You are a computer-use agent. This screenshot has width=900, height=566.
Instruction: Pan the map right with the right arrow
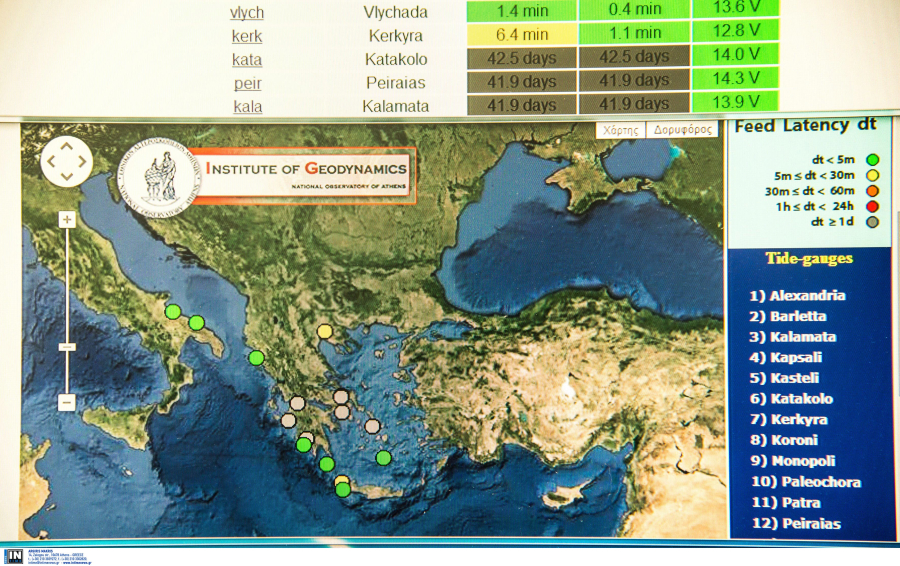point(83,161)
